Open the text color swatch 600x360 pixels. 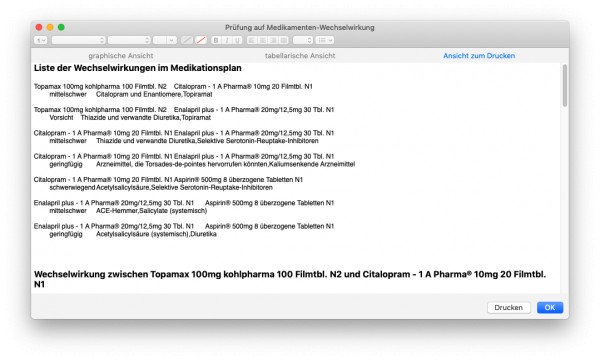(x=187, y=40)
